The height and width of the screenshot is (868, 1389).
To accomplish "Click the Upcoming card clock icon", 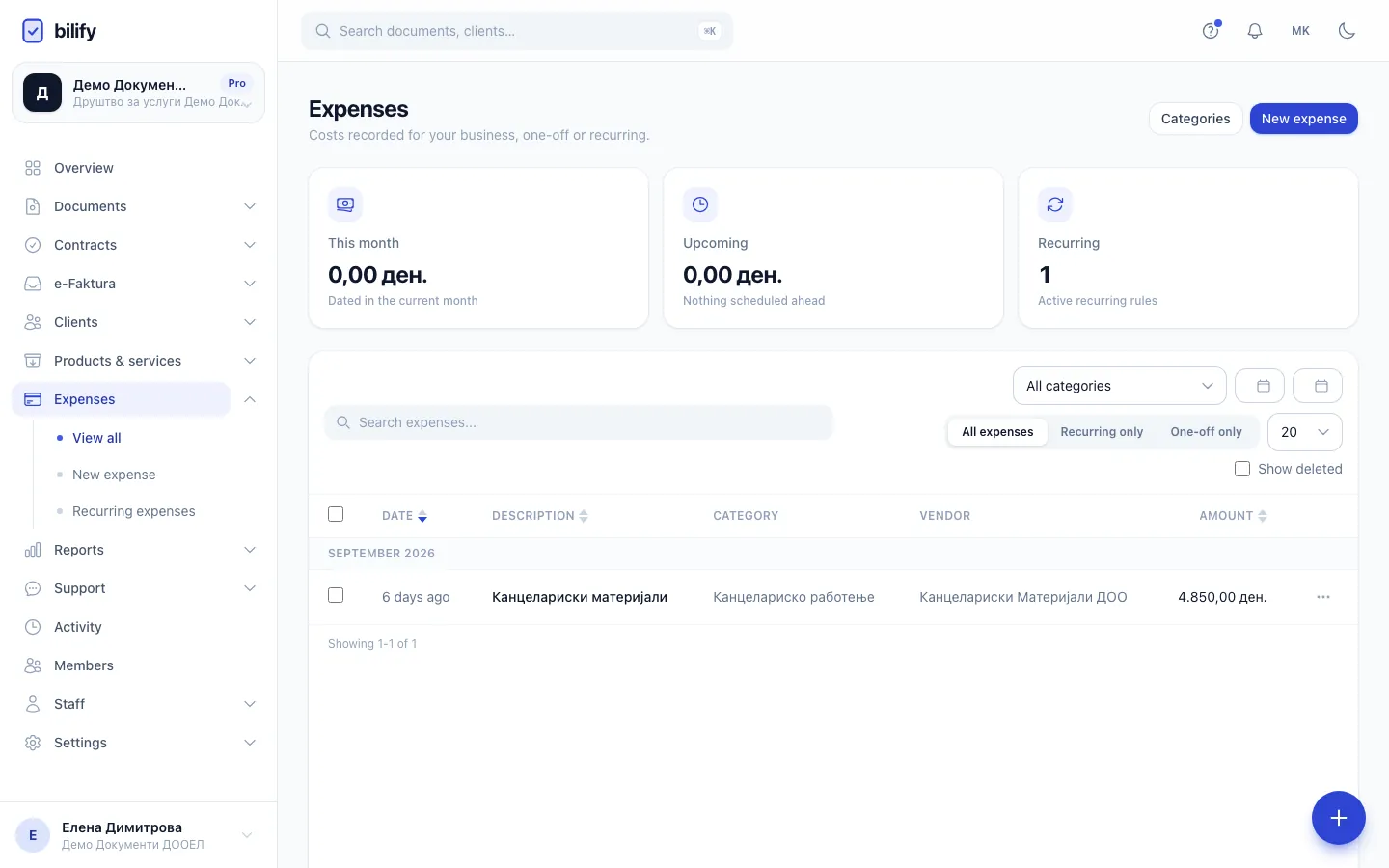I will [700, 204].
